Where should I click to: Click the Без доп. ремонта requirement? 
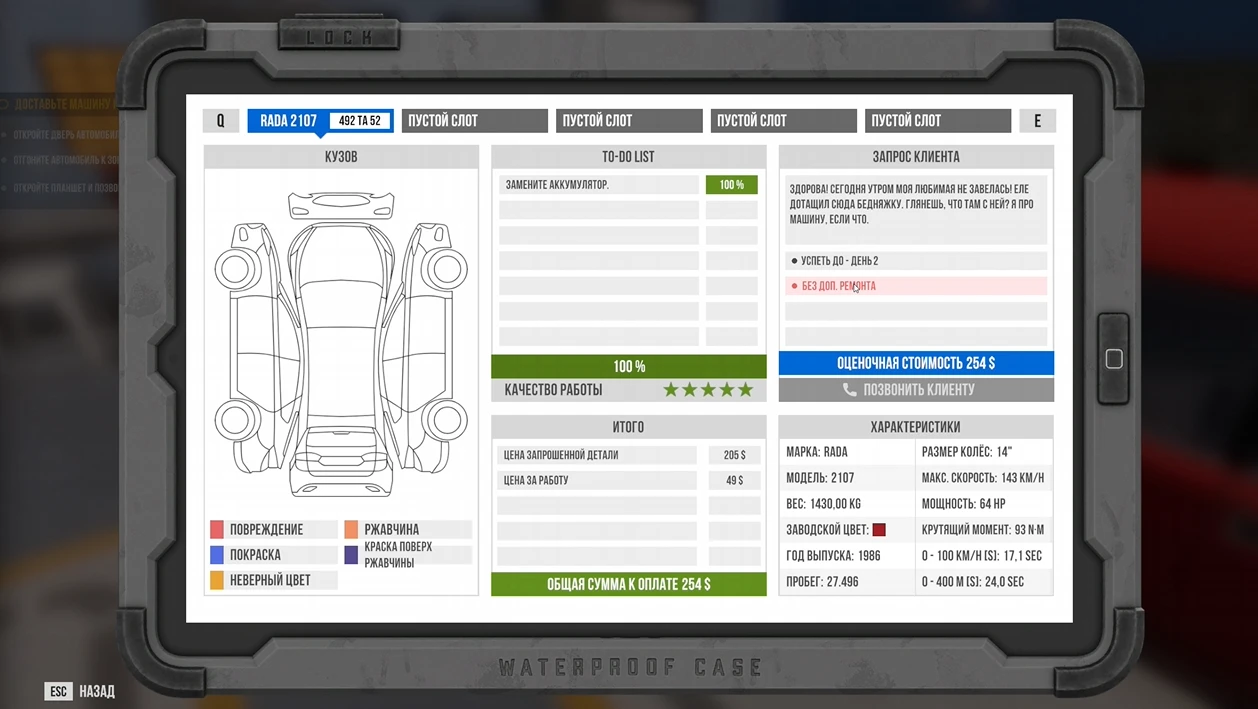[x=915, y=286]
